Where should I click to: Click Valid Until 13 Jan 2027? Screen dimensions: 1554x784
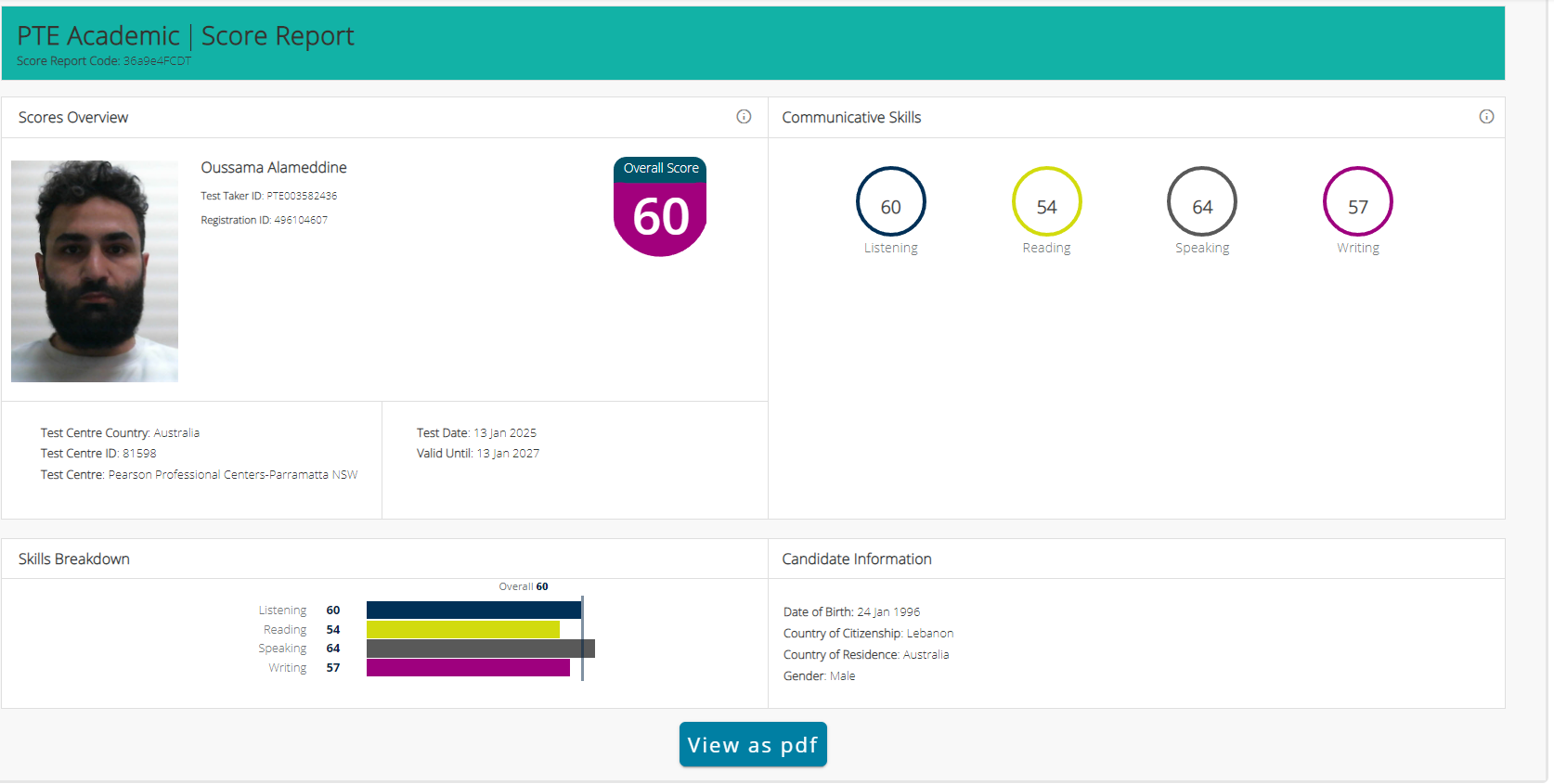478,454
